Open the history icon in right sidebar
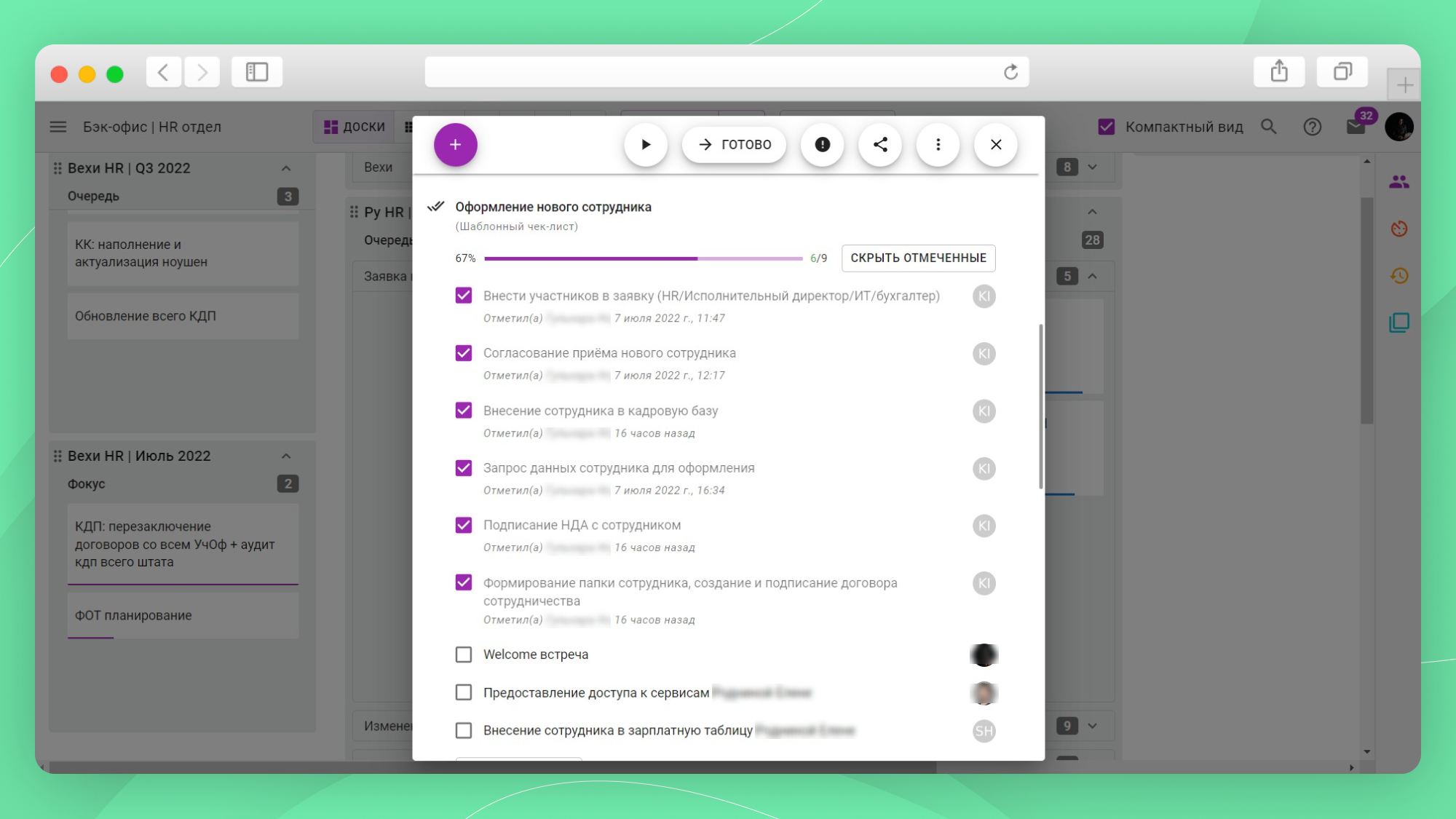Image resolution: width=1456 pixels, height=819 pixels. (1398, 275)
